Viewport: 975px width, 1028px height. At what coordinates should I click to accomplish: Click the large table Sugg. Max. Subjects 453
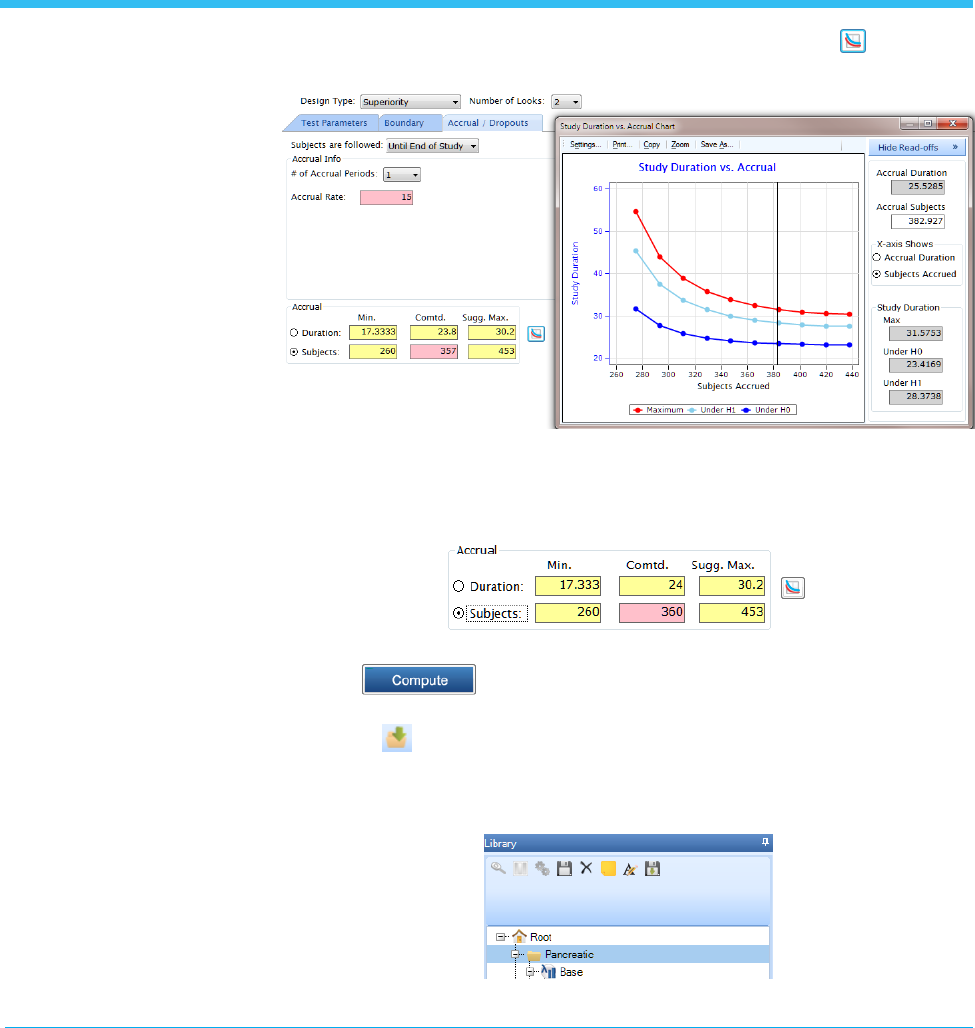[x=732, y=612]
